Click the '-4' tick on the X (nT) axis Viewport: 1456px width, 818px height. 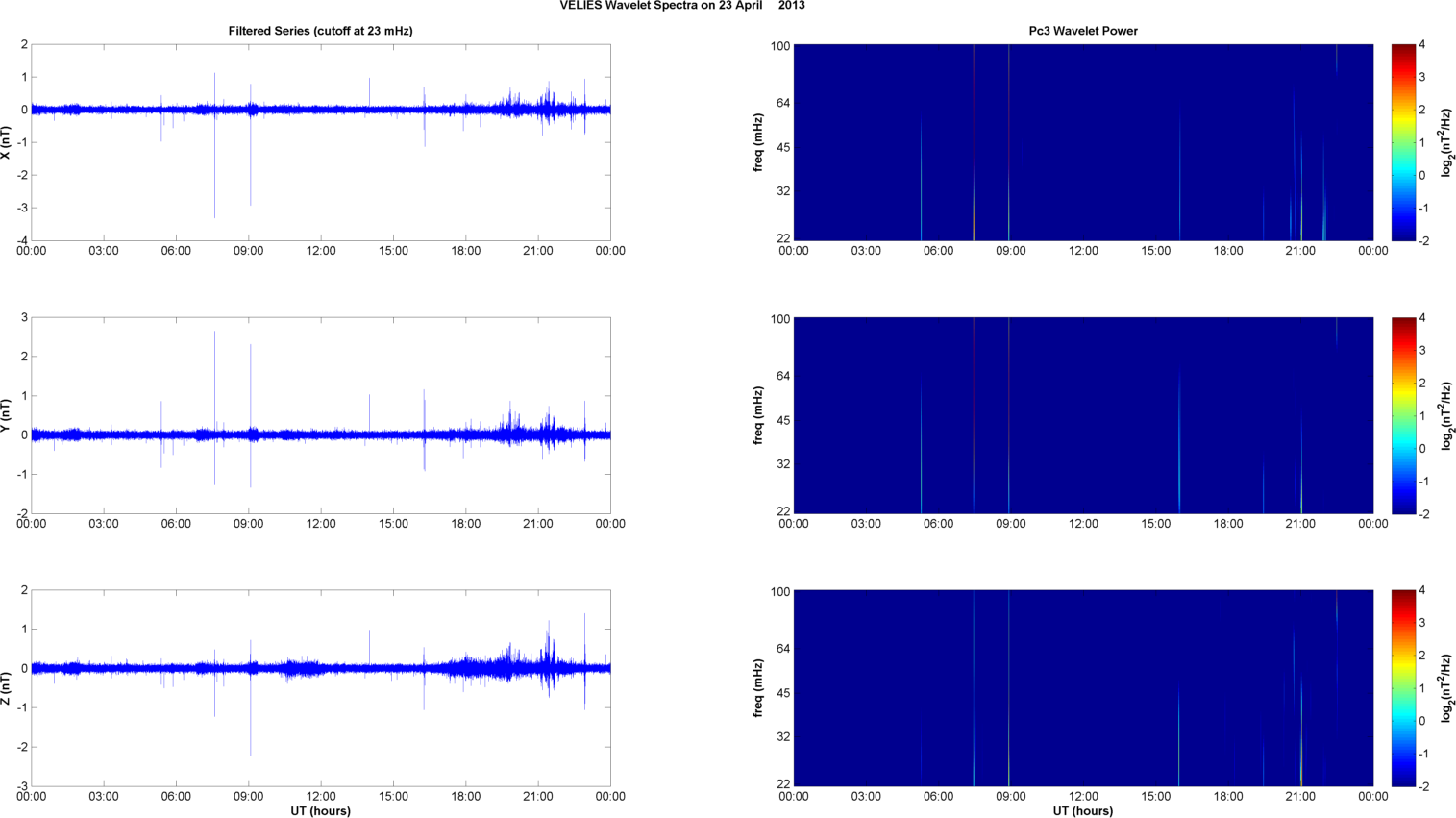coord(23,240)
